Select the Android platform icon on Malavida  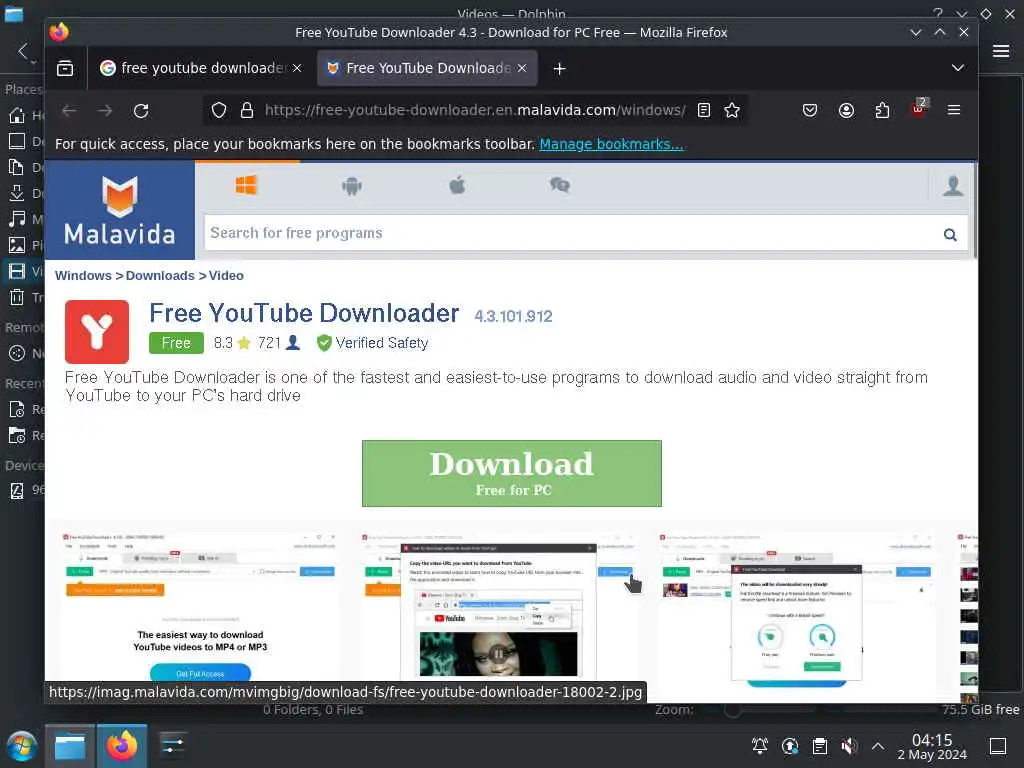coord(351,186)
